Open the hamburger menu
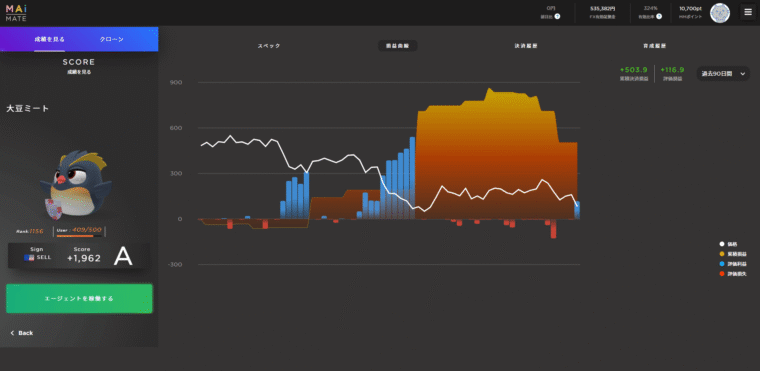Viewport: 760px width, 371px height. point(747,13)
